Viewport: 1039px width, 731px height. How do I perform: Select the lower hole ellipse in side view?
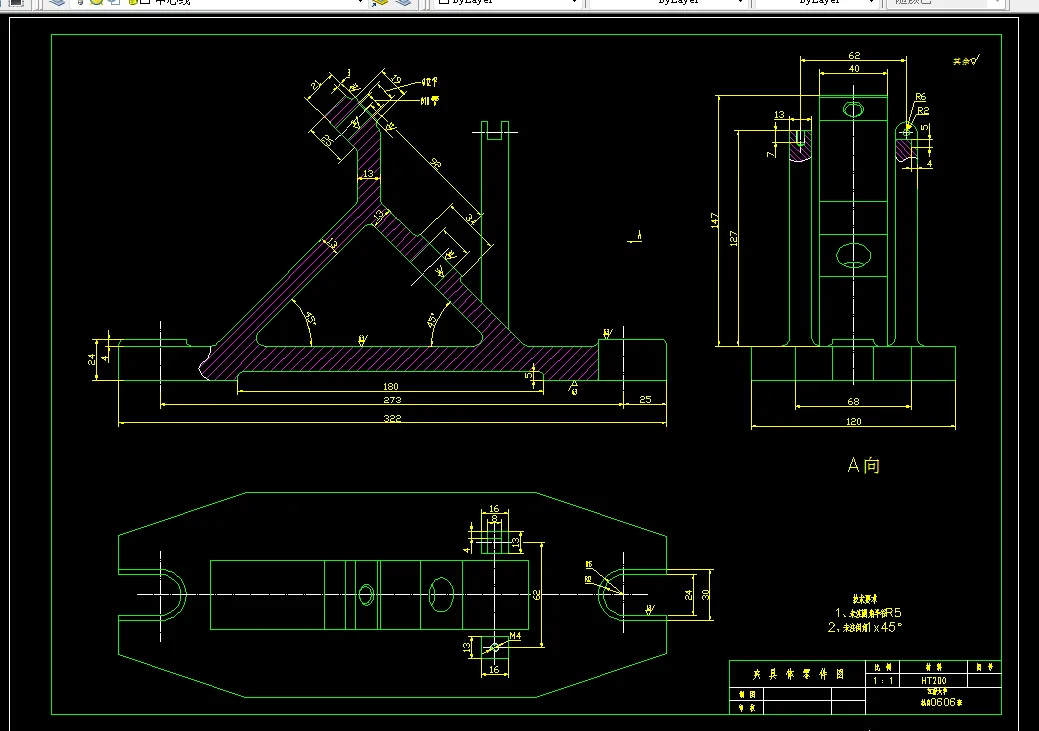click(853, 255)
